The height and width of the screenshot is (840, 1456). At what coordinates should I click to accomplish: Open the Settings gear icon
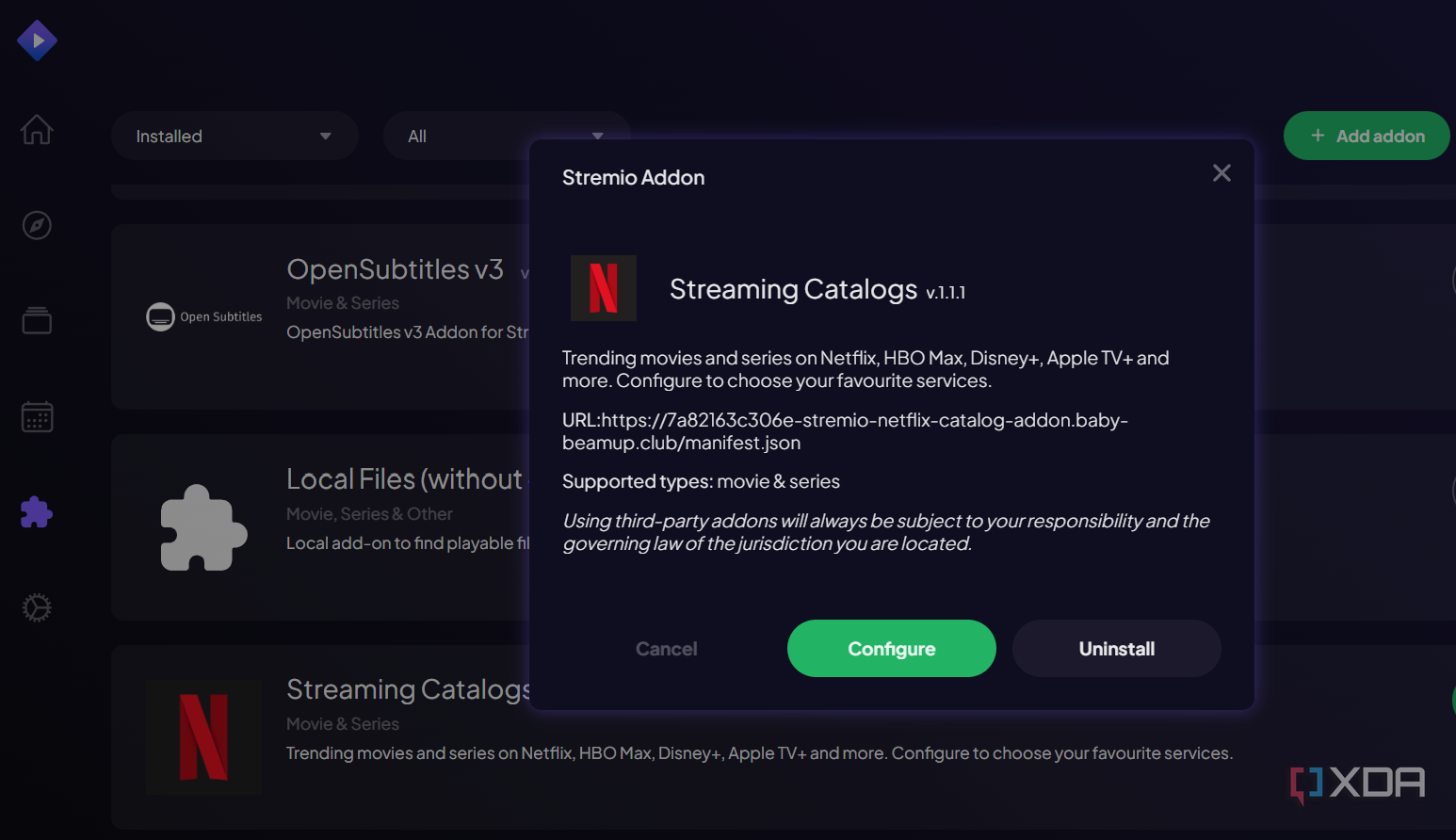pos(37,607)
